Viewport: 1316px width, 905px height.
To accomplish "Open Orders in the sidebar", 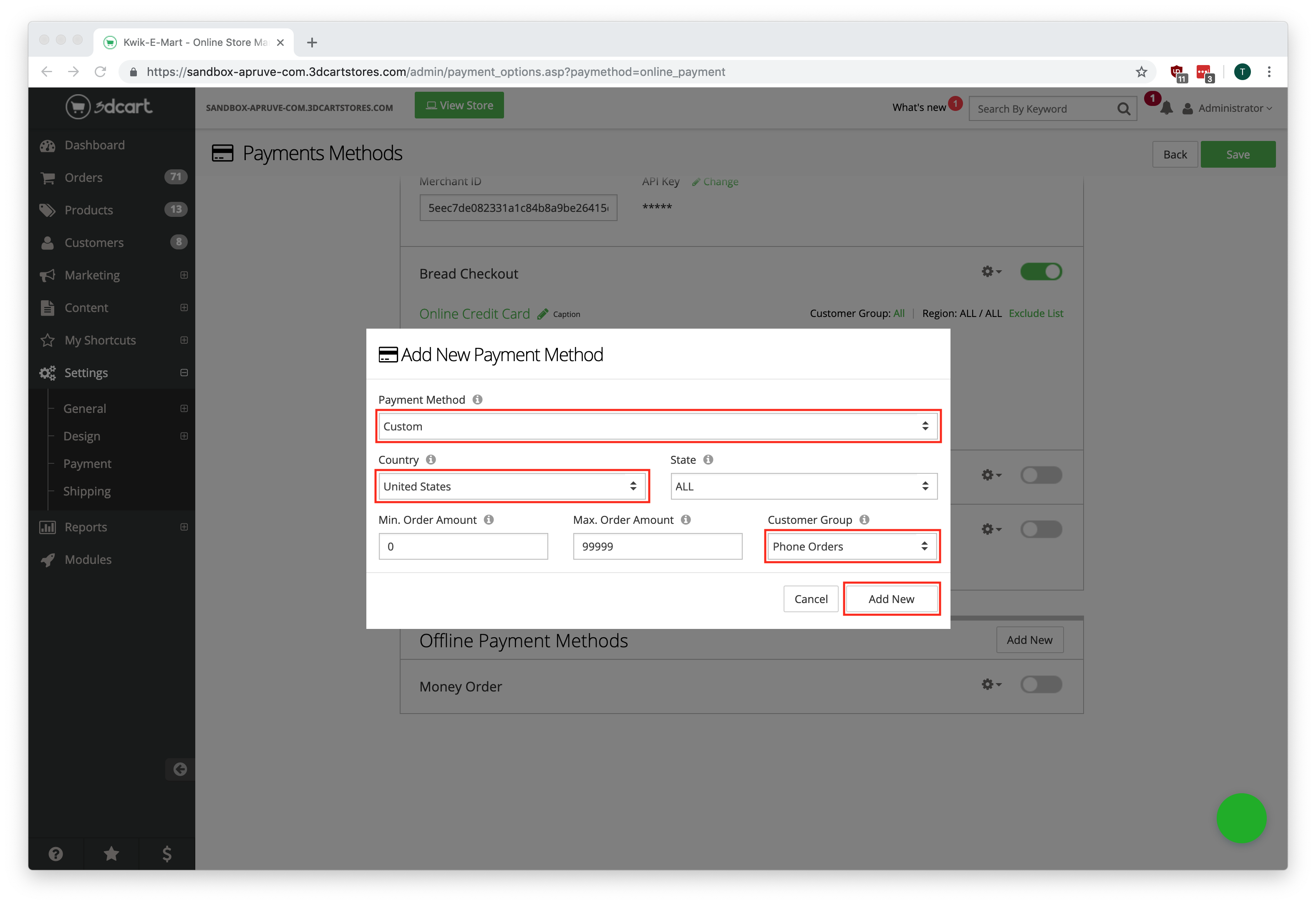I will 83,178.
